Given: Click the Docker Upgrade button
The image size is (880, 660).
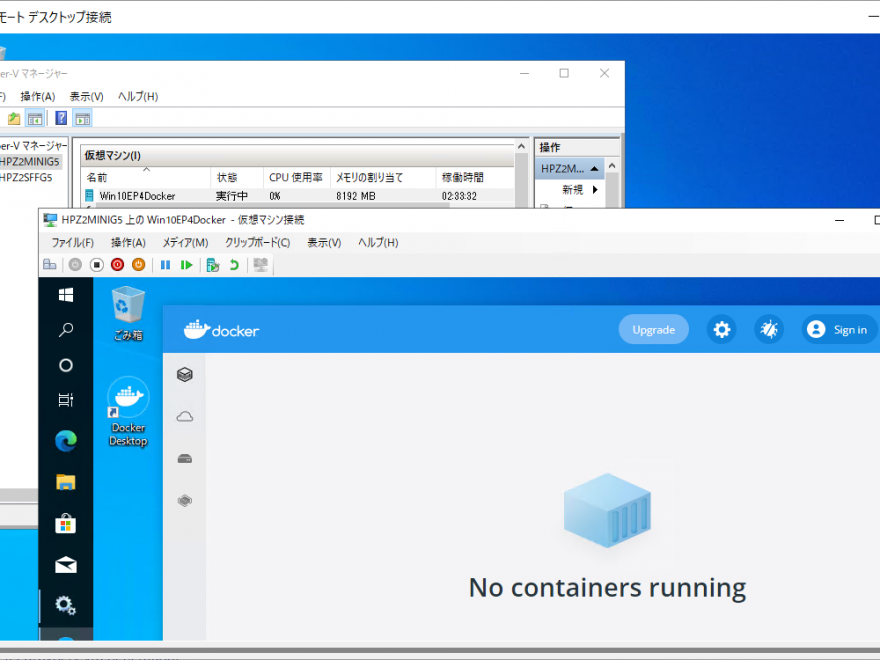Looking at the screenshot, I should click(653, 329).
